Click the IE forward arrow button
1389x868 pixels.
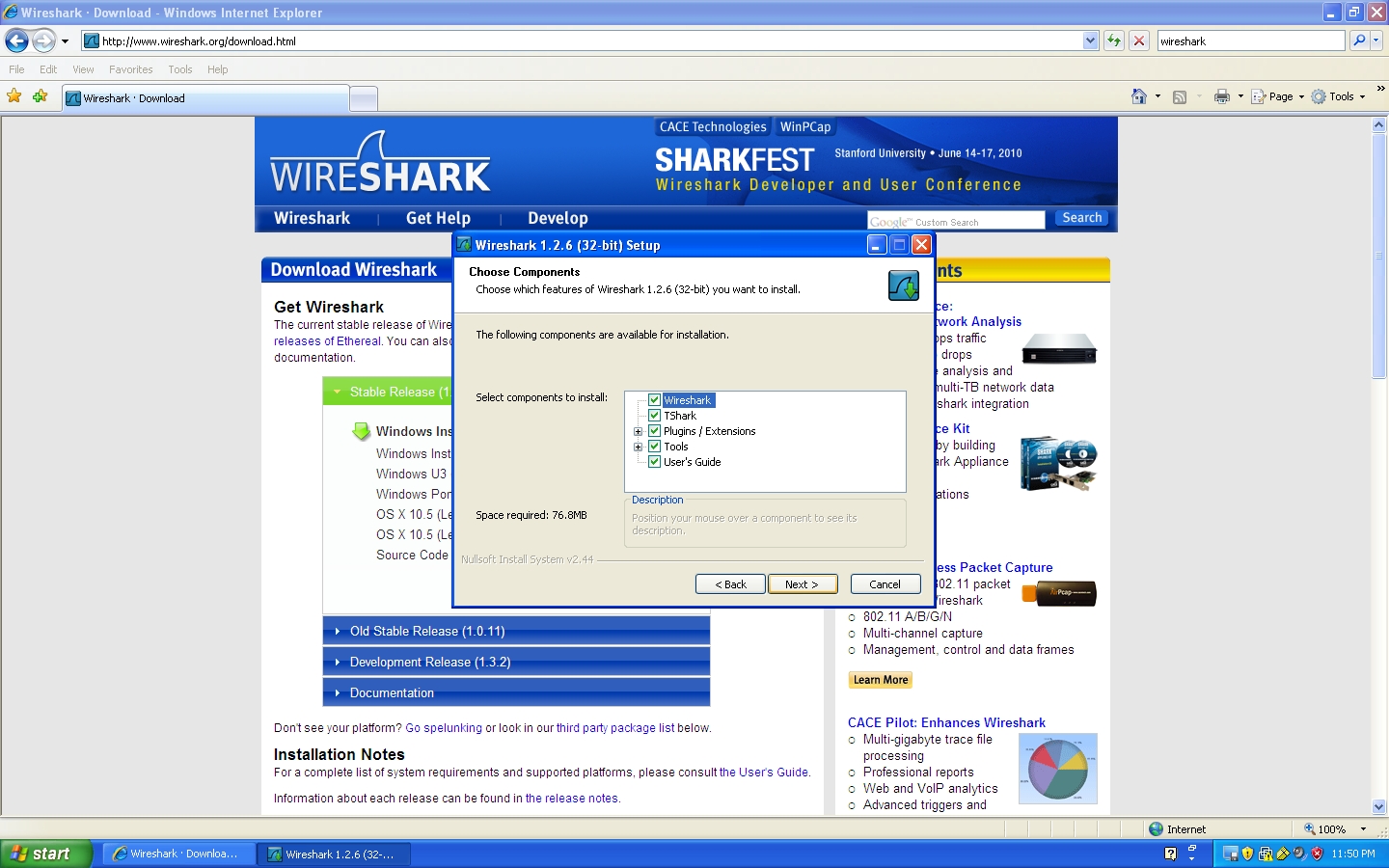click(x=43, y=41)
